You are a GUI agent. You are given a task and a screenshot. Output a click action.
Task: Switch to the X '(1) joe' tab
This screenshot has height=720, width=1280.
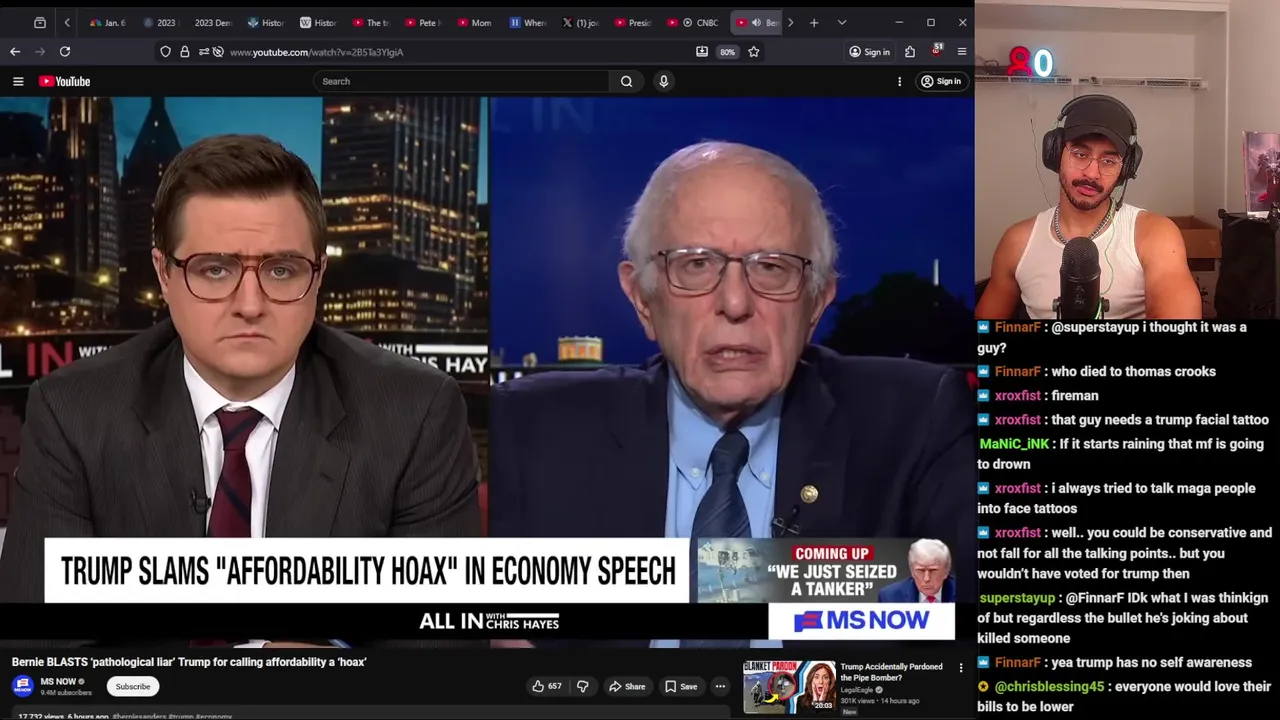tap(580, 22)
